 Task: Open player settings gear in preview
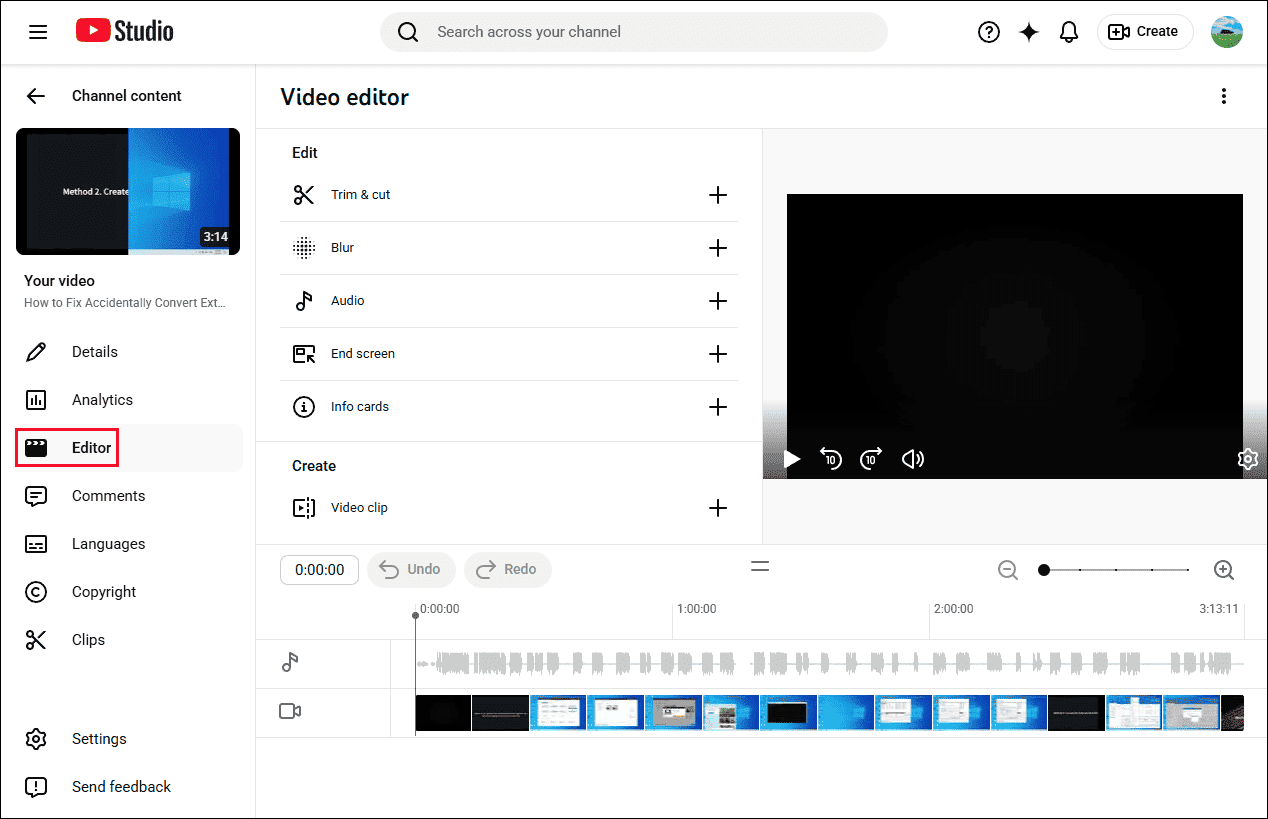(1247, 459)
